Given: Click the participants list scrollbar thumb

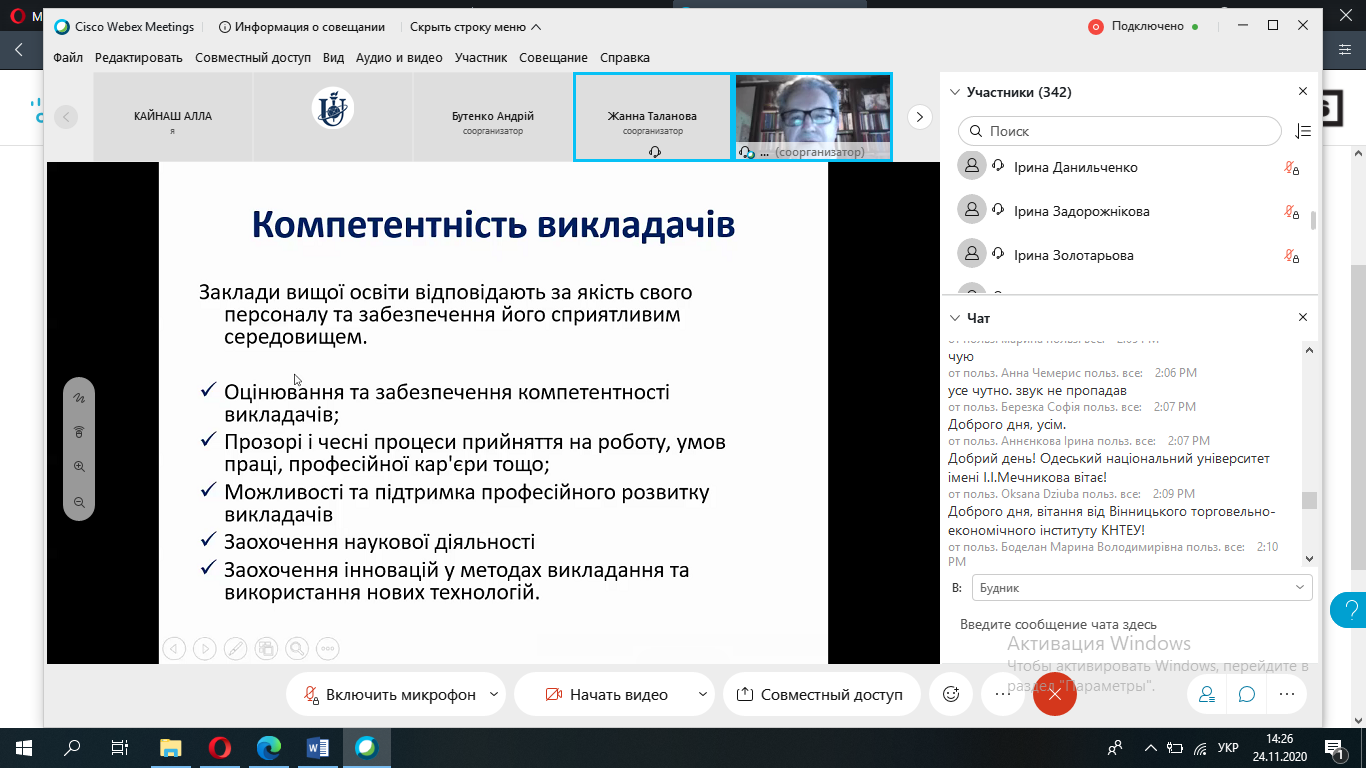Looking at the screenshot, I should coord(1313,221).
